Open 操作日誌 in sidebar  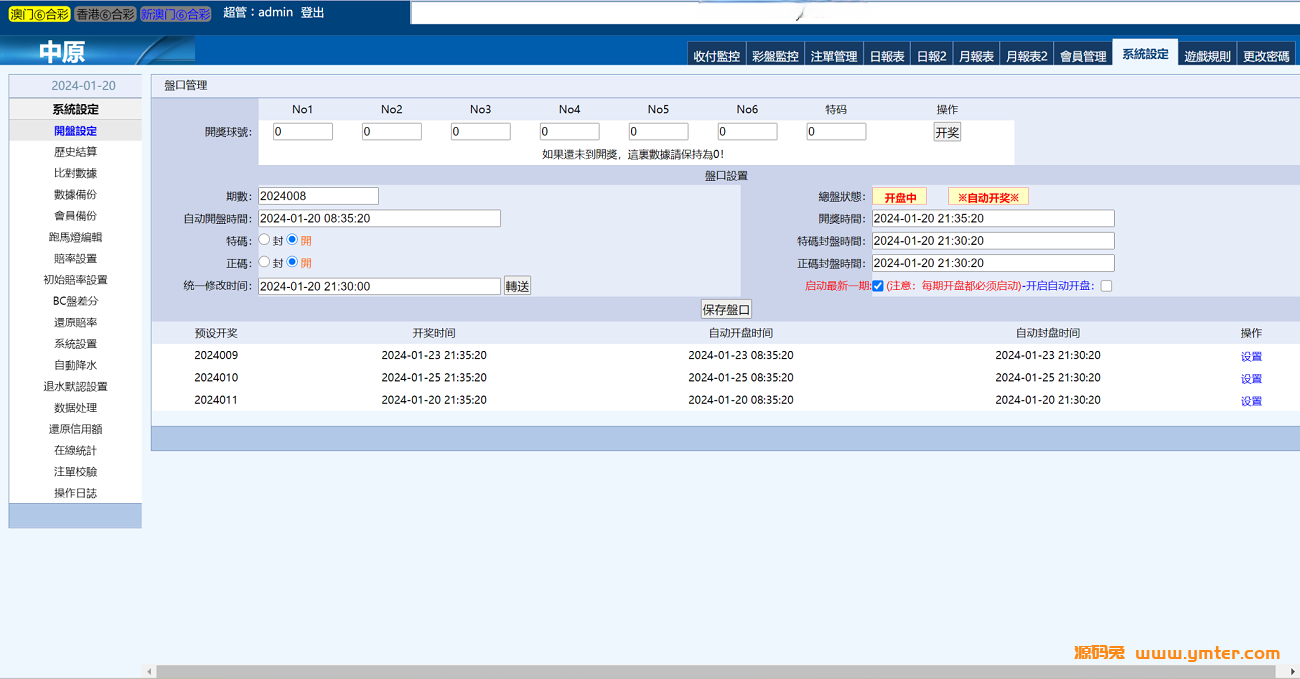(75, 493)
